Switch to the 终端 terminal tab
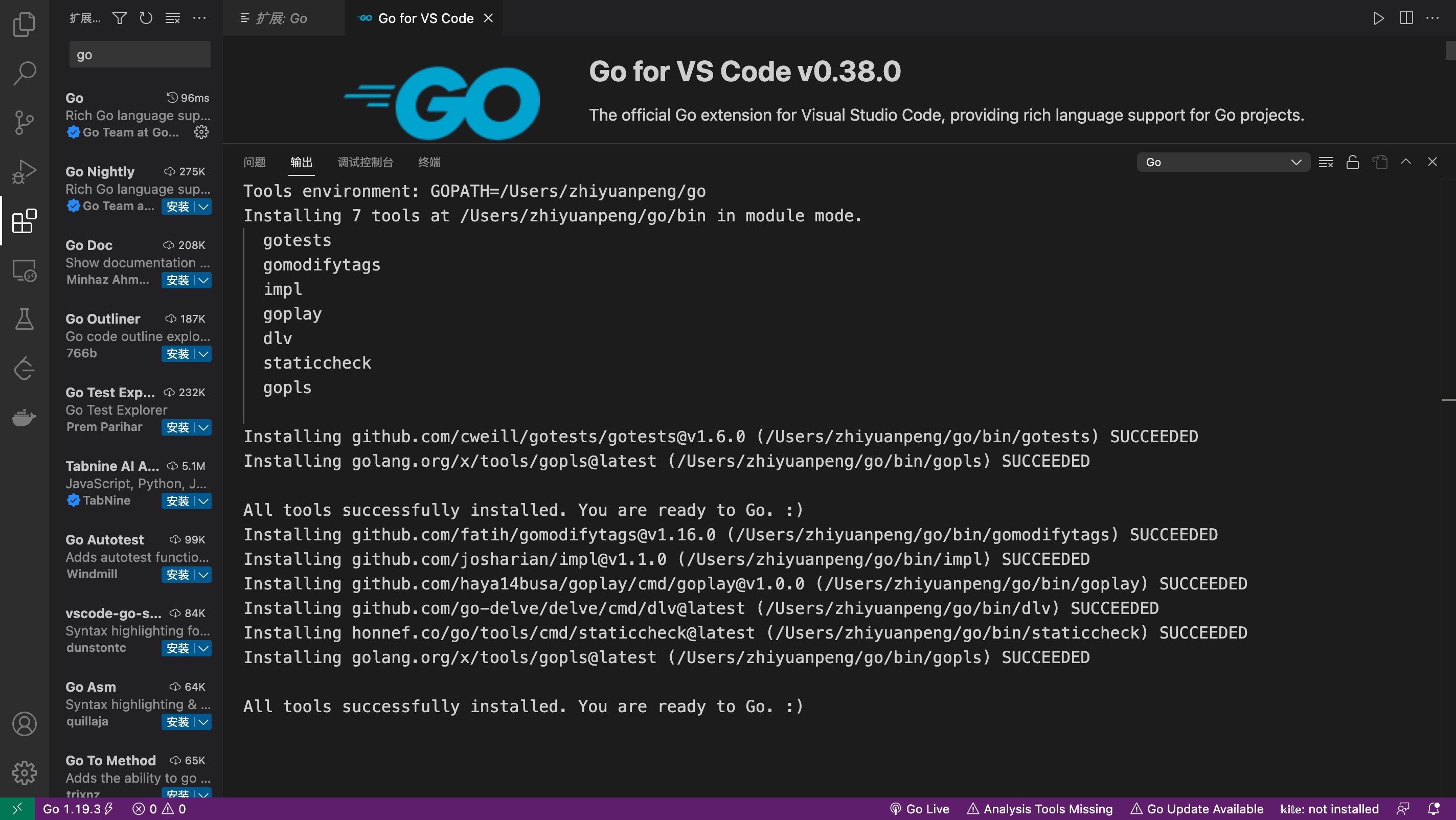Screen dimensions: 1456x820 coord(428,162)
